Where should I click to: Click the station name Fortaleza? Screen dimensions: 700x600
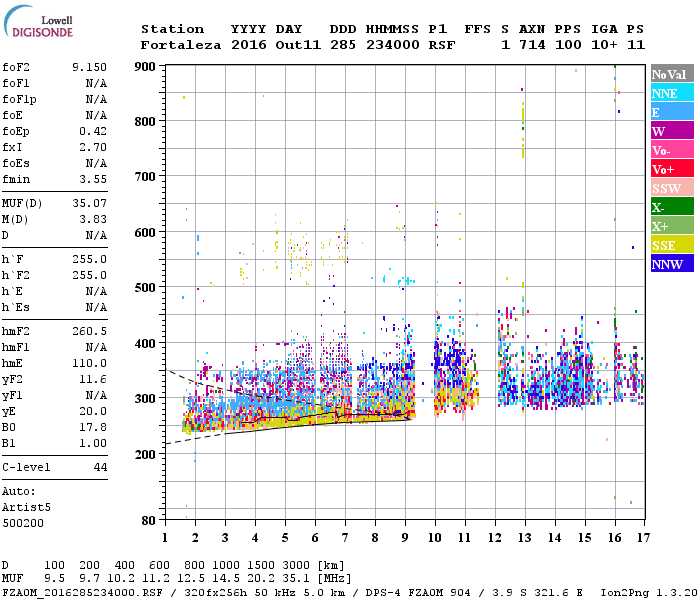pyautogui.click(x=181, y=45)
